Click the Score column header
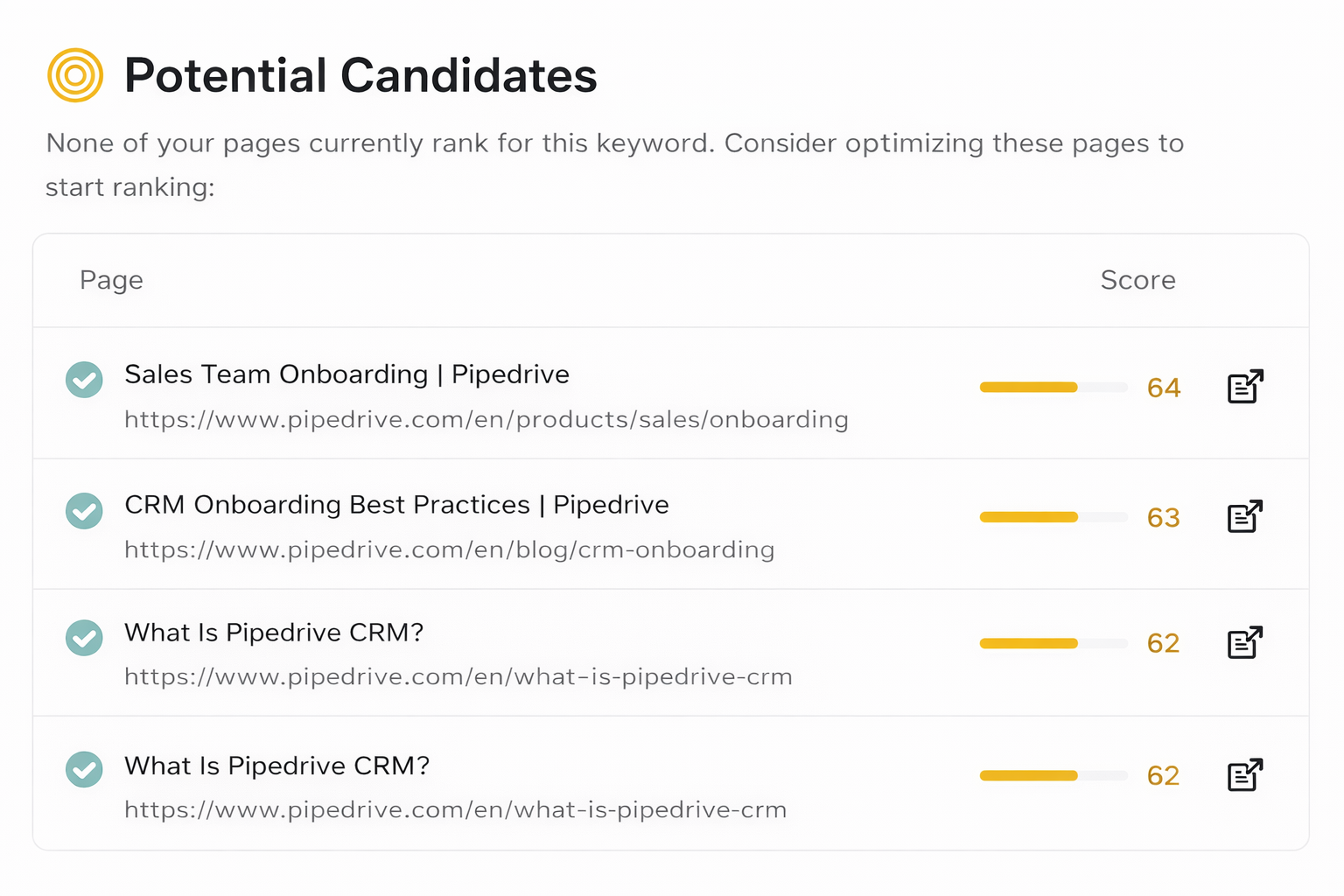1344x896 pixels. [x=1137, y=280]
